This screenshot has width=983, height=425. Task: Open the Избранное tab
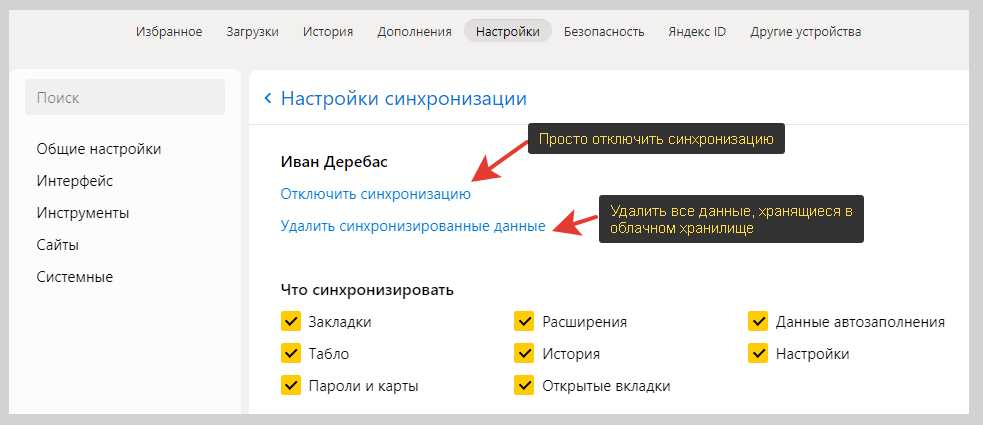tap(169, 31)
